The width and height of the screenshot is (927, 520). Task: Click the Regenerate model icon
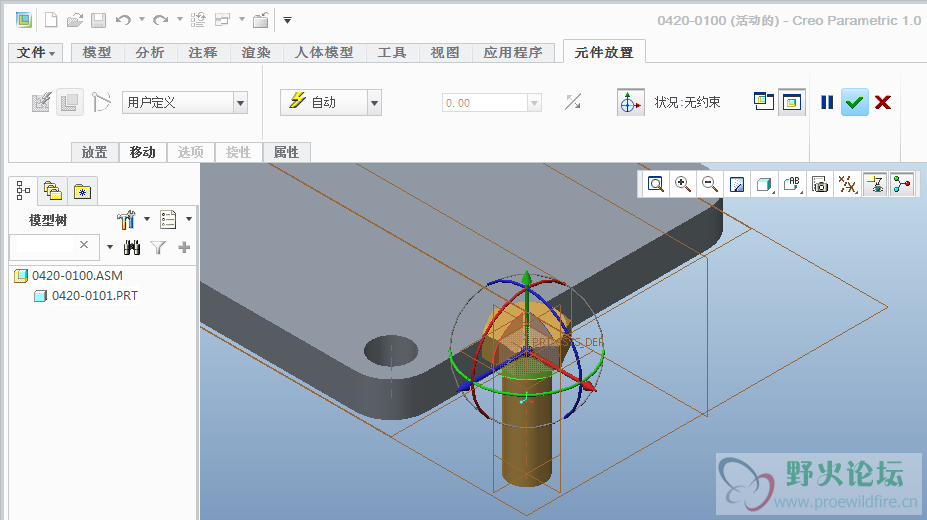click(x=198, y=20)
